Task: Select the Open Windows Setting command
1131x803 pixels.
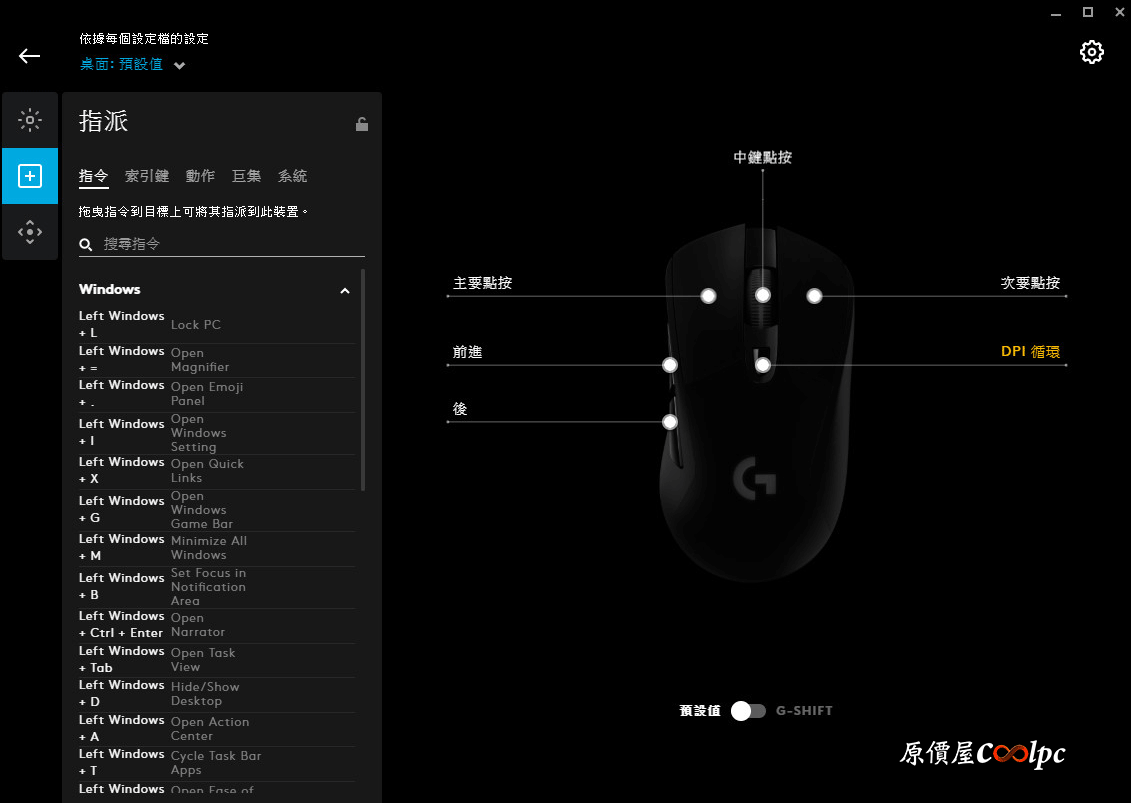Action: [x=217, y=433]
